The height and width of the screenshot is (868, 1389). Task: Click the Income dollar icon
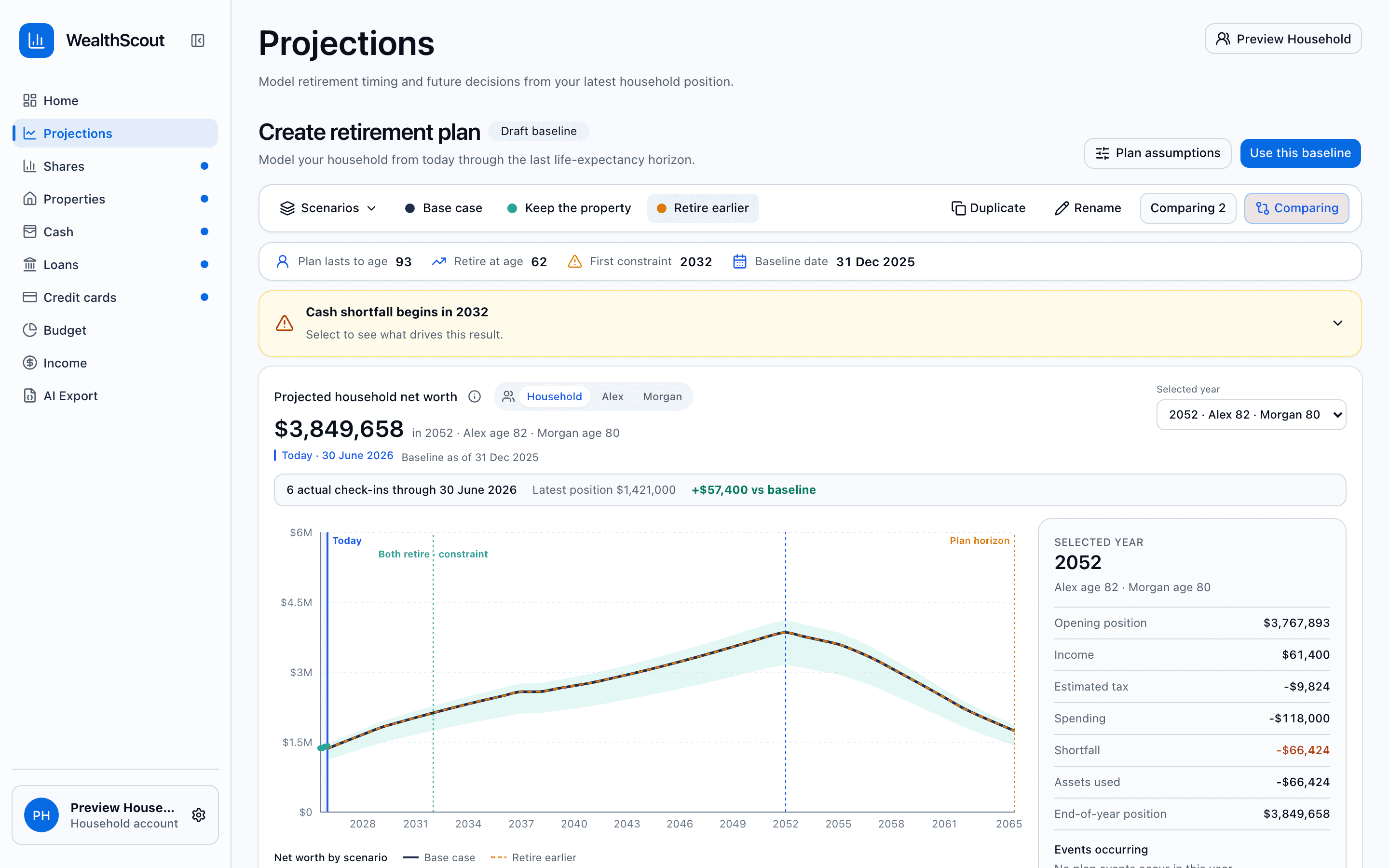(30, 362)
